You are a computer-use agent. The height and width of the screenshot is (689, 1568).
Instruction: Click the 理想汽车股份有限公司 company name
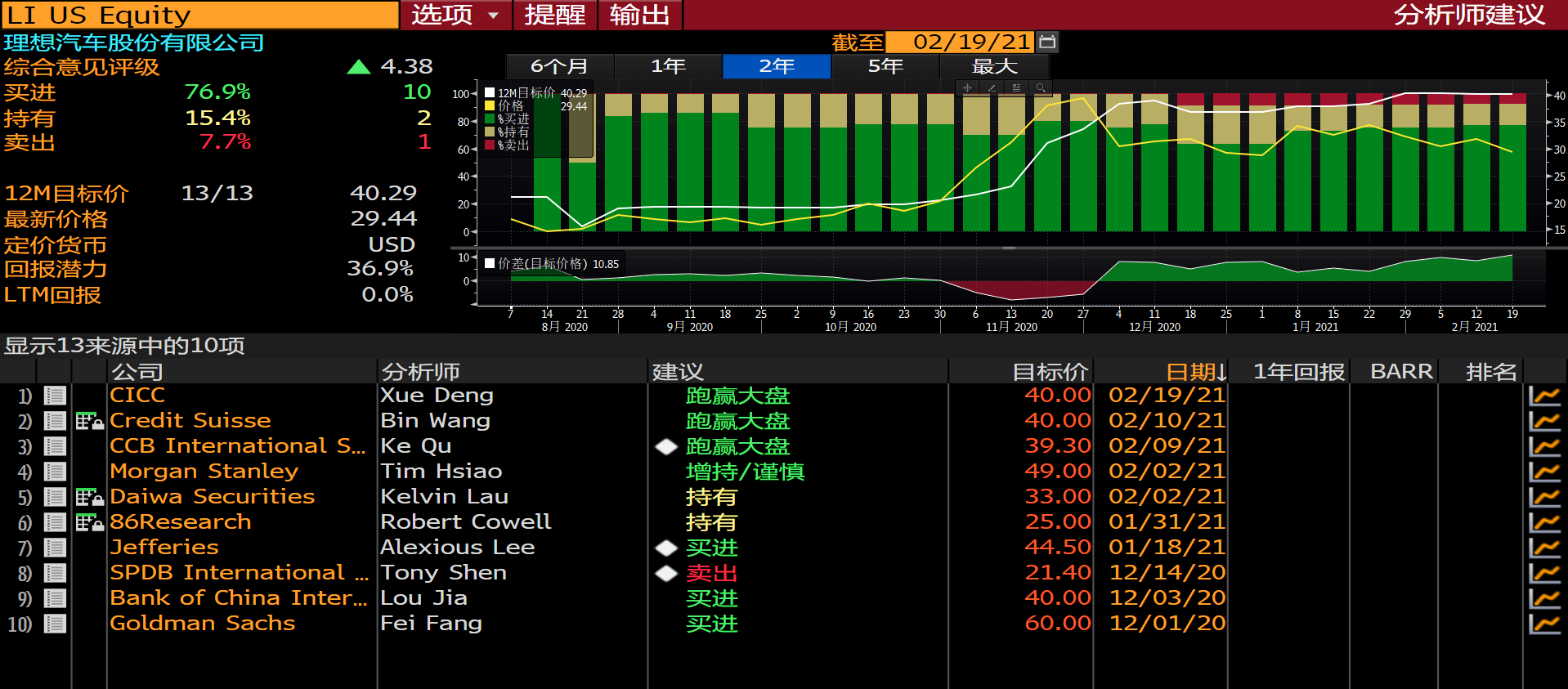tap(134, 43)
